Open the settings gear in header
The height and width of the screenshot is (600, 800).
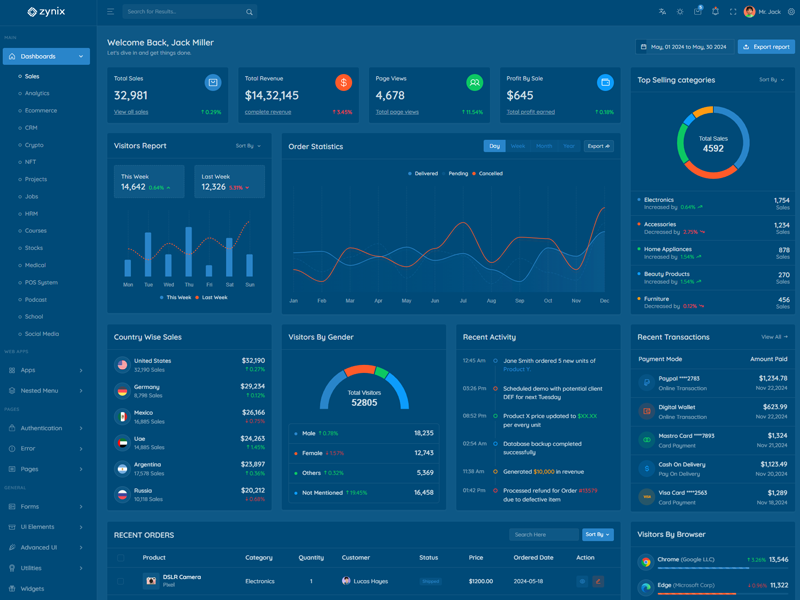(x=791, y=12)
